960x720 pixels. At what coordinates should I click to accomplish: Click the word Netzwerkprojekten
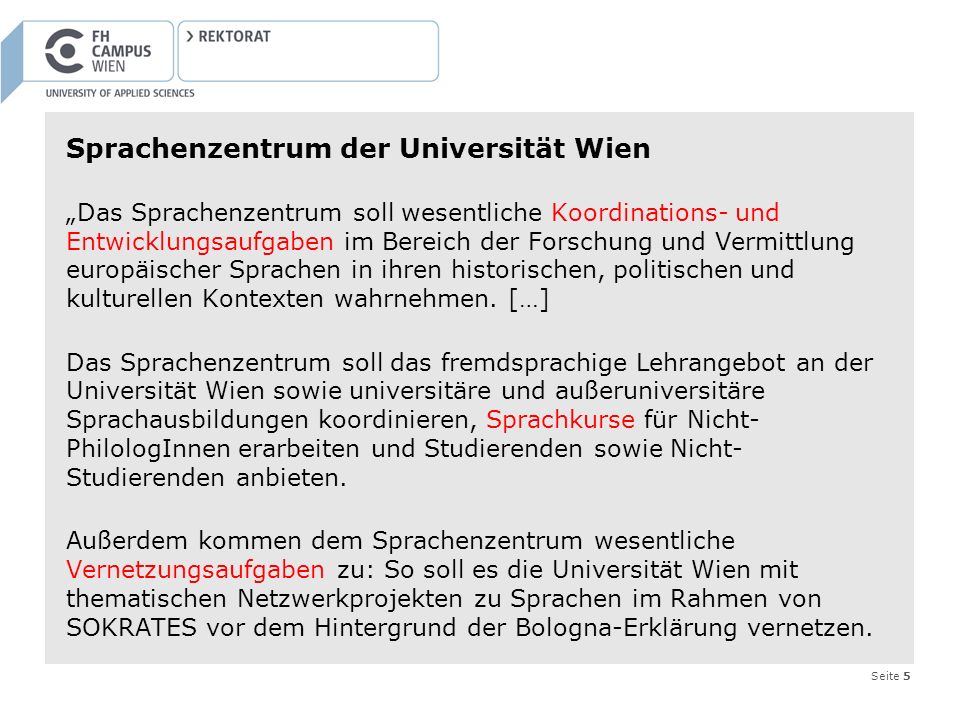click(350, 599)
